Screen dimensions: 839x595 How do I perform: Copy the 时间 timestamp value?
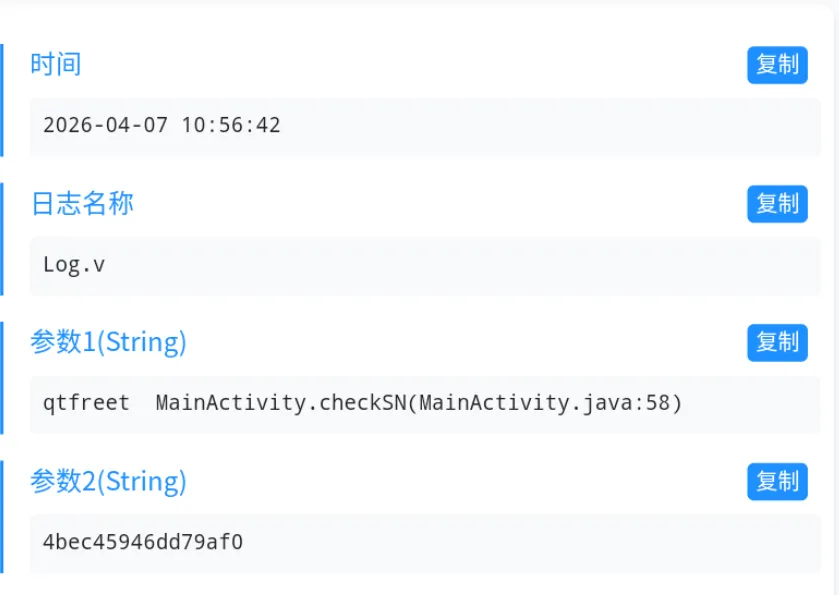pos(777,65)
